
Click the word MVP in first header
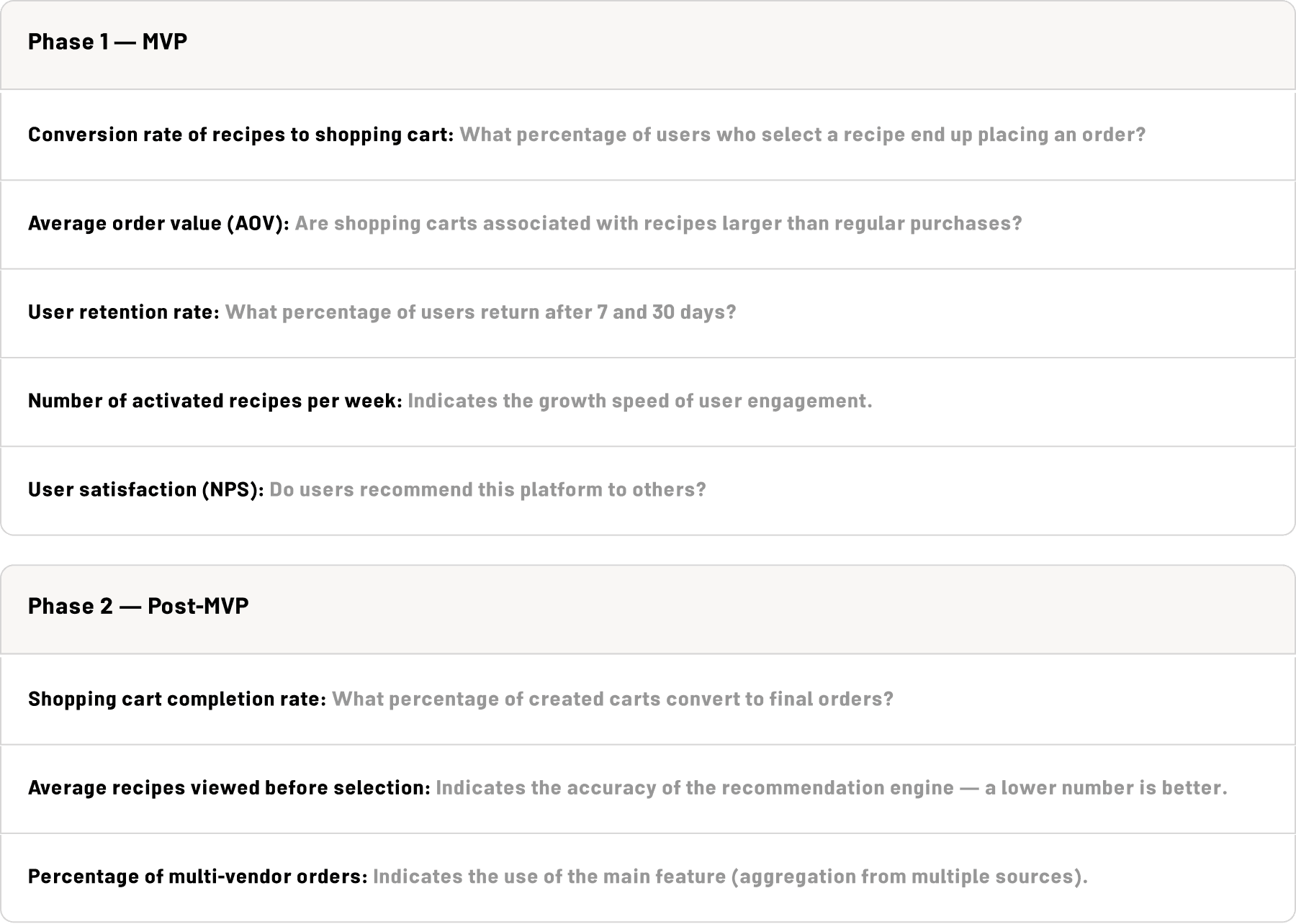(x=165, y=42)
